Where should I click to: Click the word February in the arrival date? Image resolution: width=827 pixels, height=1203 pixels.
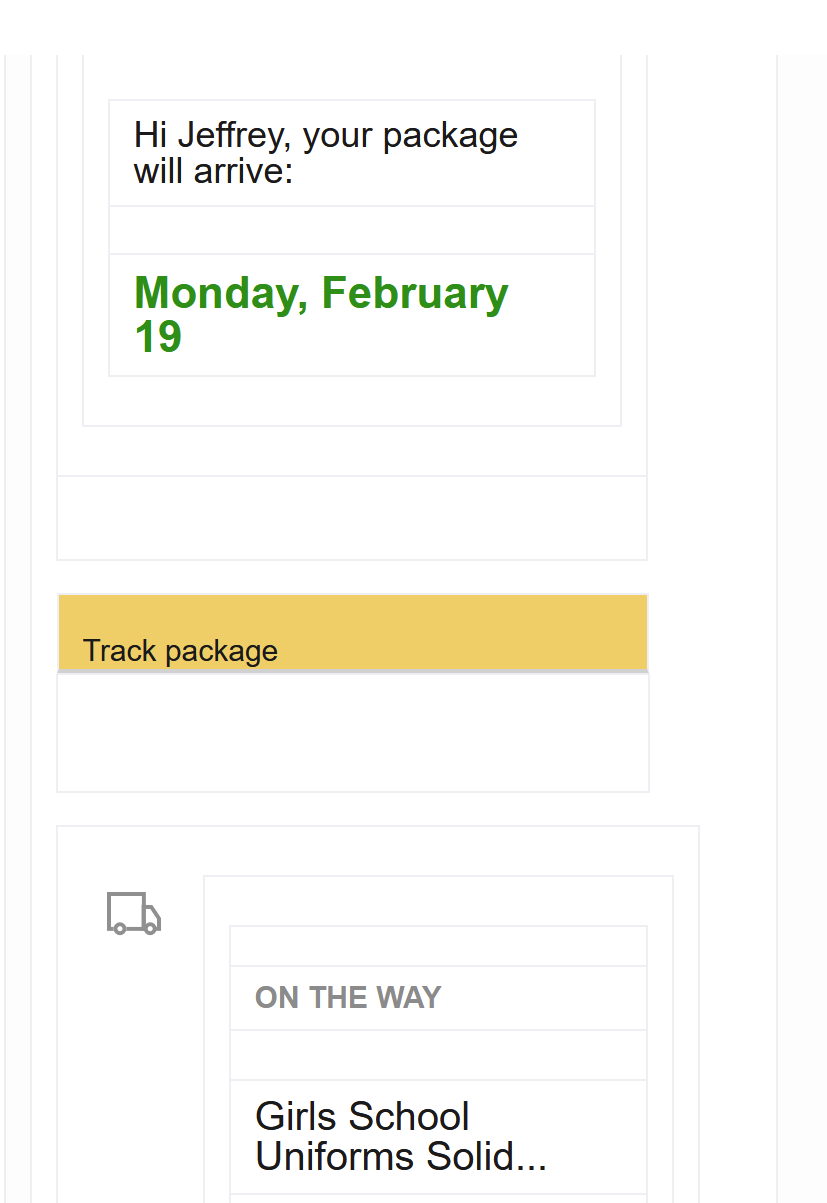pyautogui.click(x=415, y=293)
